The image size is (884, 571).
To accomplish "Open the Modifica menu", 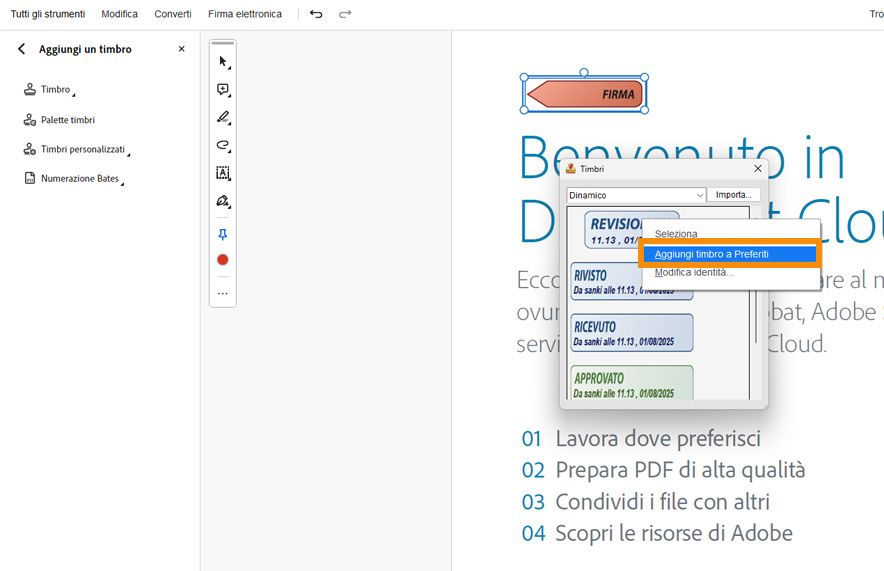I will (120, 14).
